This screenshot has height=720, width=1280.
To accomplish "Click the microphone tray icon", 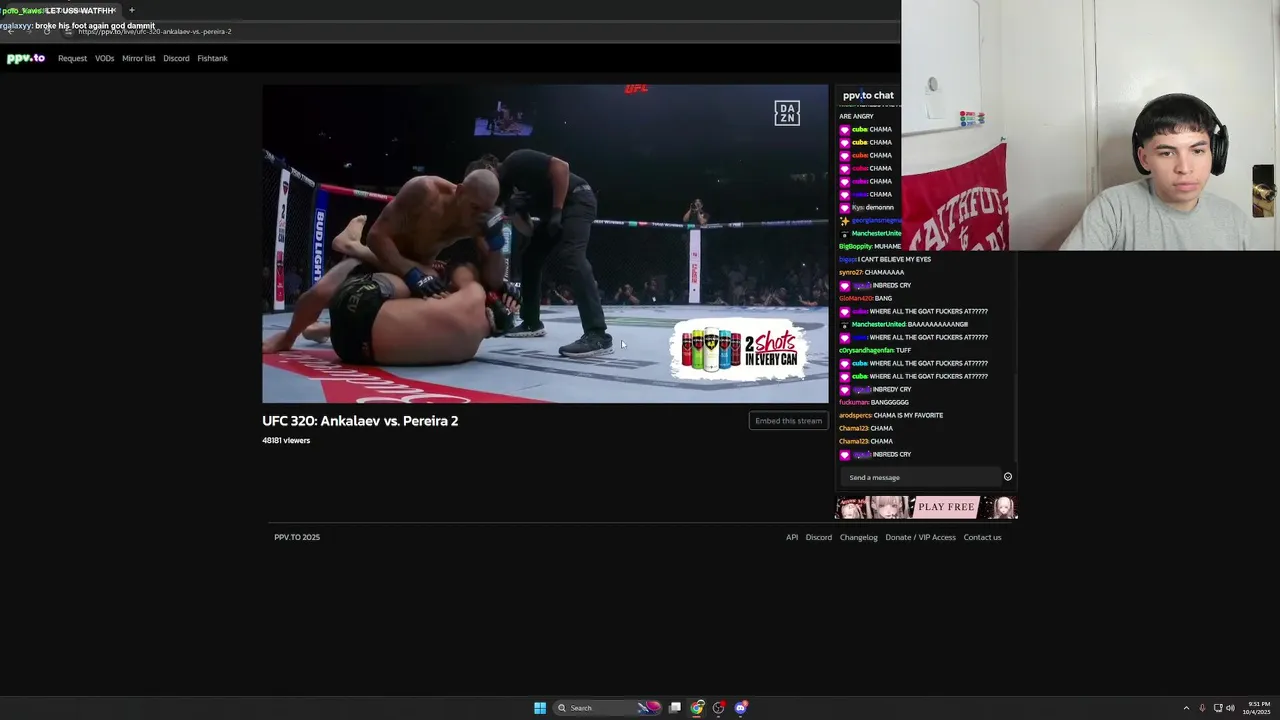I will coord(1202,708).
